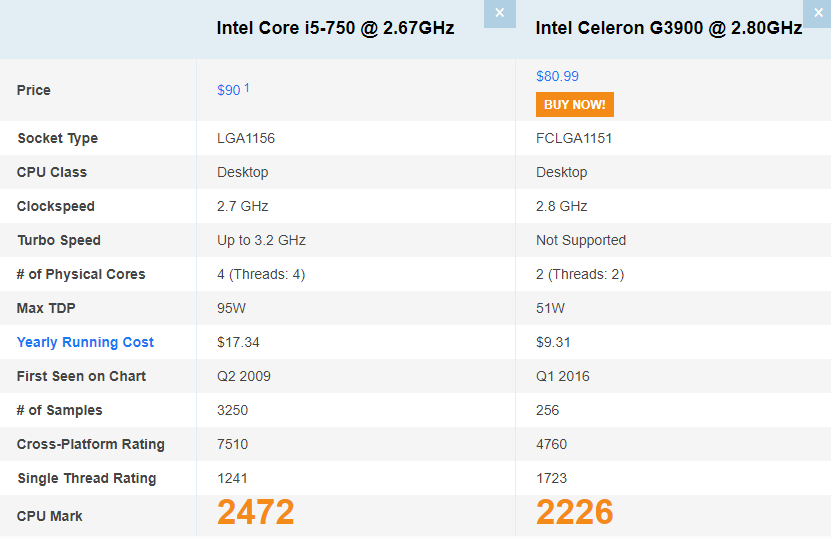Click the Clockspeed row label

(56, 206)
